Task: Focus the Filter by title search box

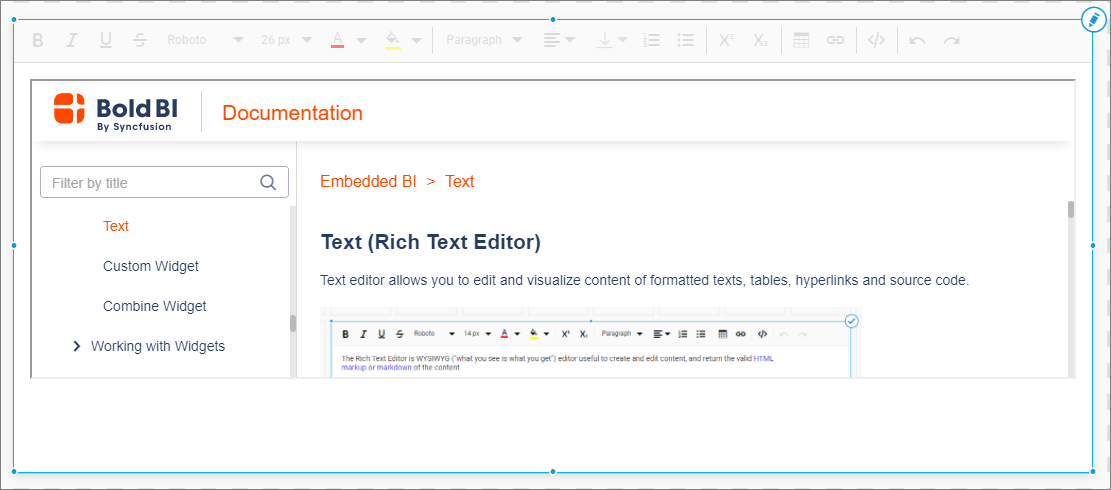Action: [164, 182]
